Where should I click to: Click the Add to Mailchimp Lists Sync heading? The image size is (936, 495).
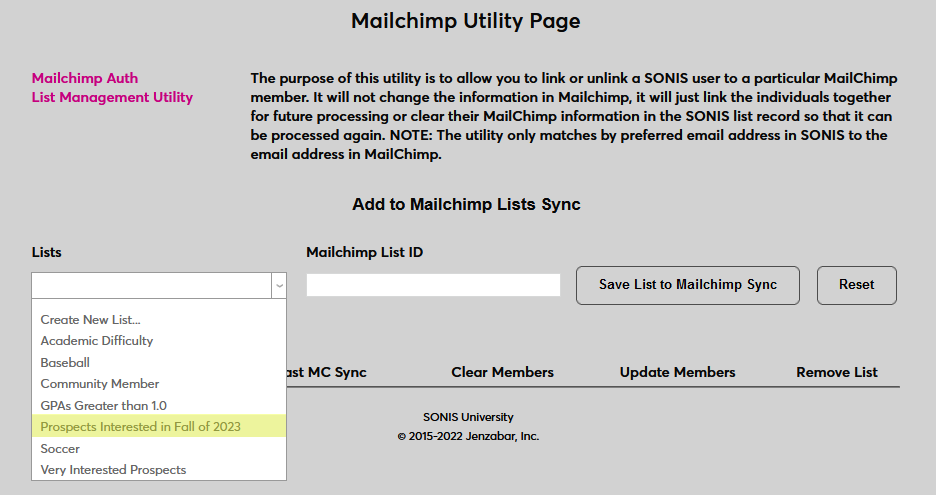(466, 204)
